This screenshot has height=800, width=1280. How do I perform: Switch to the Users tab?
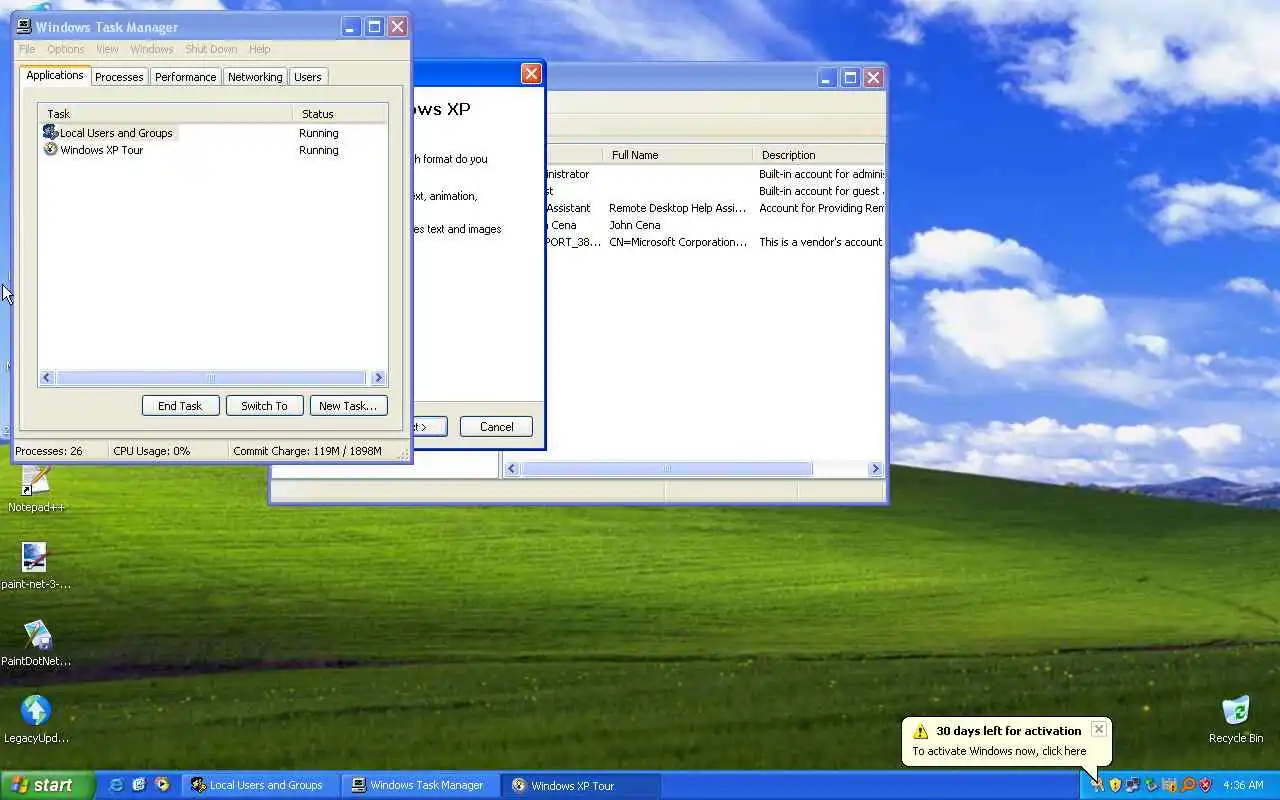point(308,77)
